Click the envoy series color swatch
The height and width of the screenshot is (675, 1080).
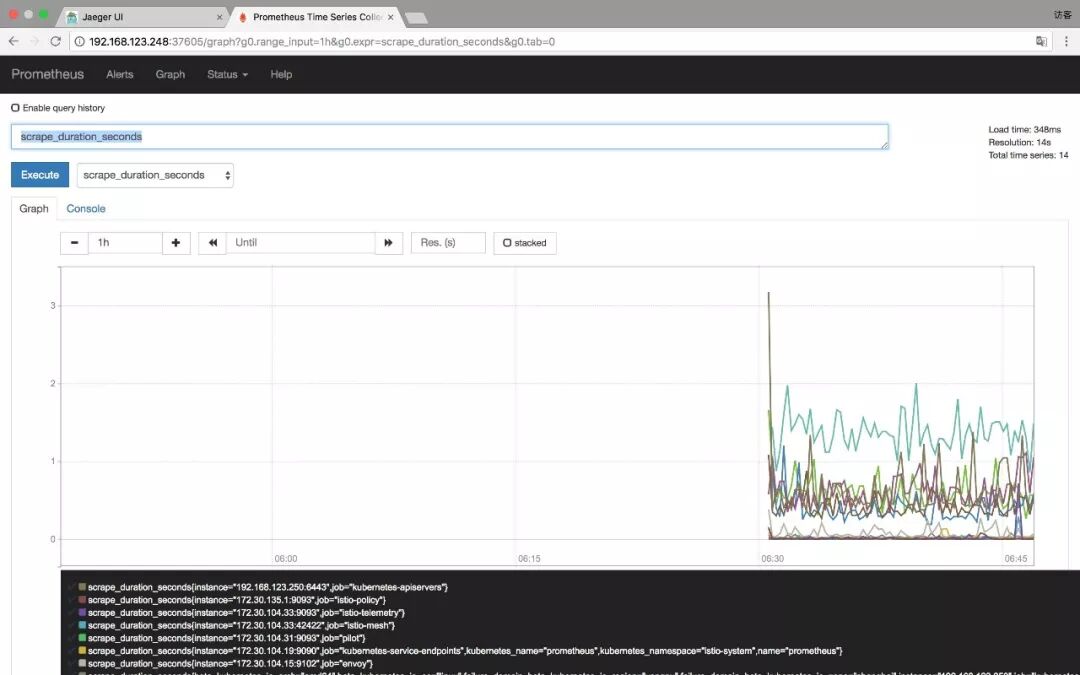pyautogui.click(x=82, y=663)
